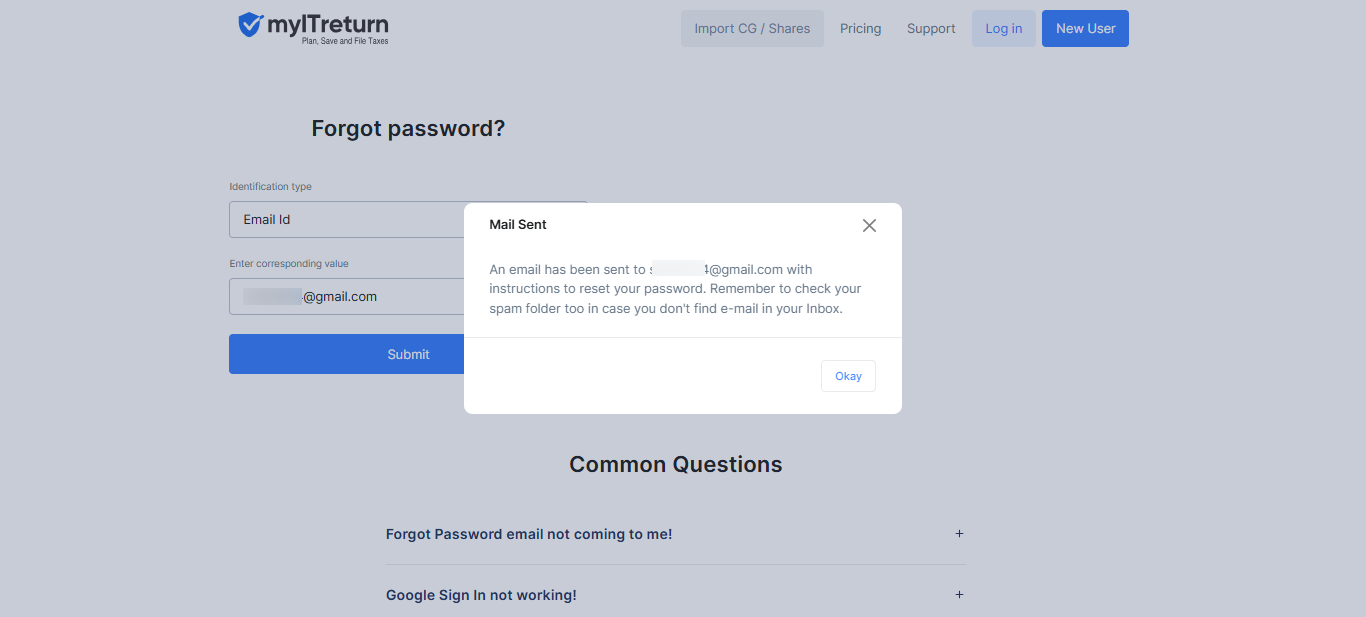Focus the email corresponding value input field
The height and width of the screenshot is (617, 1366).
(346, 297)
